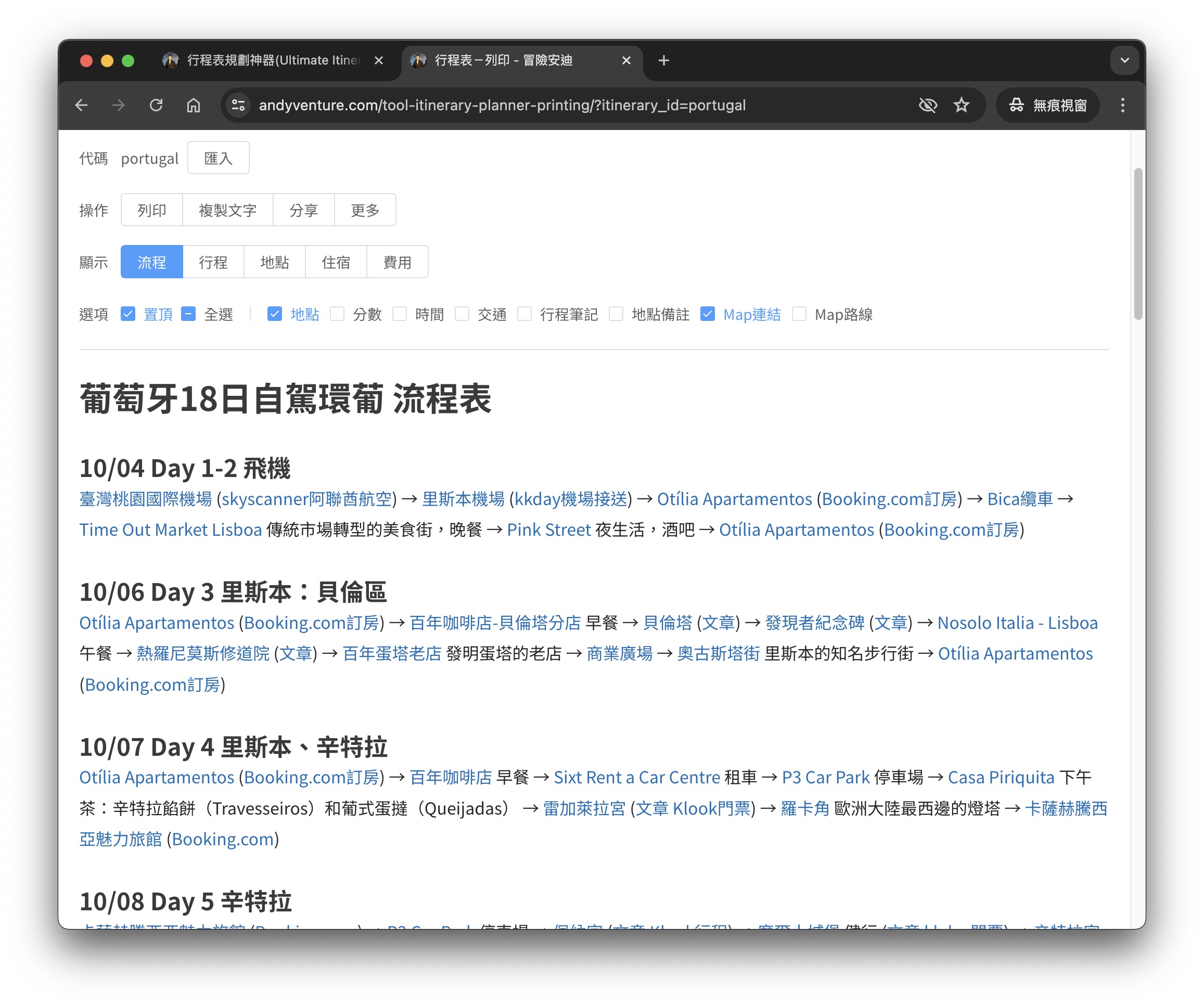Viewport: 1204px width, 1006px height.
Task: Switch display to 地點
Action: click(x=274, y=263)
